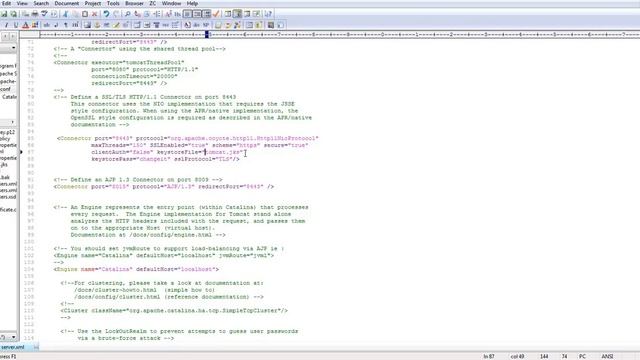Open the Document menu
The image size is (640, 360).
67,3
